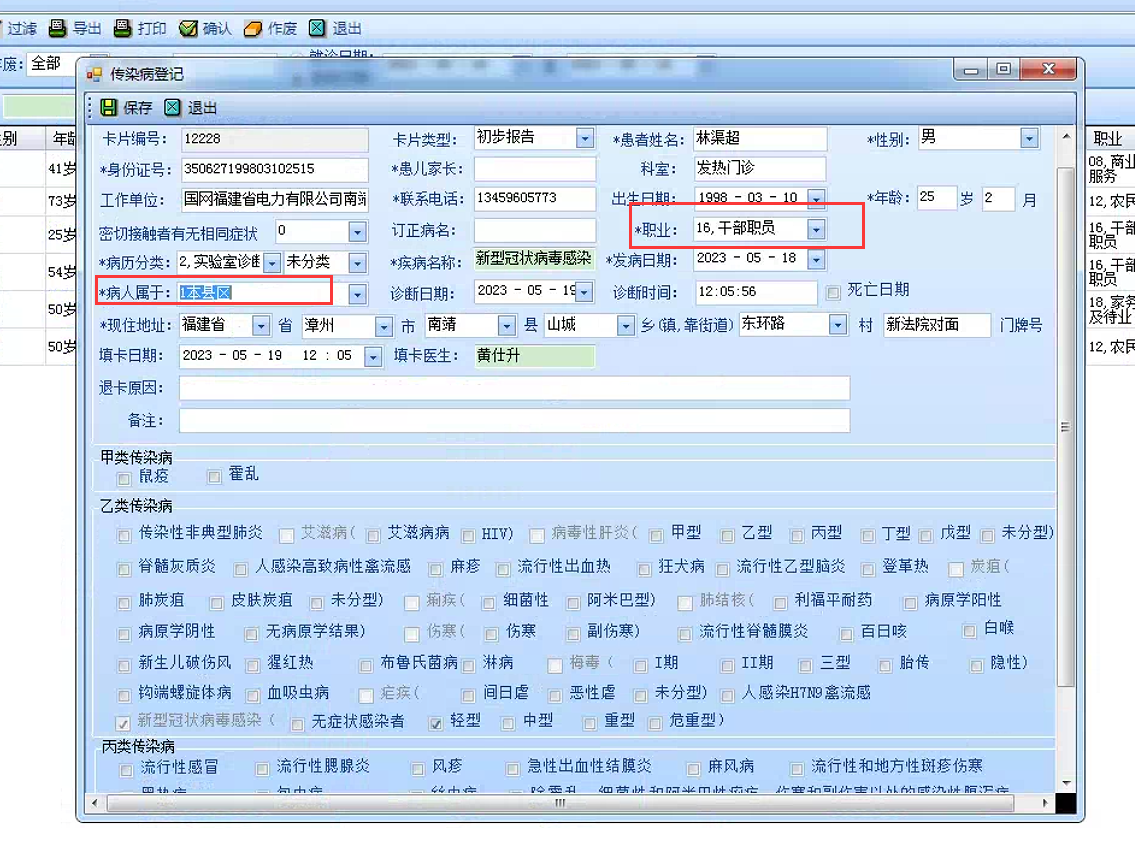1135x841 pixels.
Task: Check the 登革热 checkbox
Action: pos(868,569)
